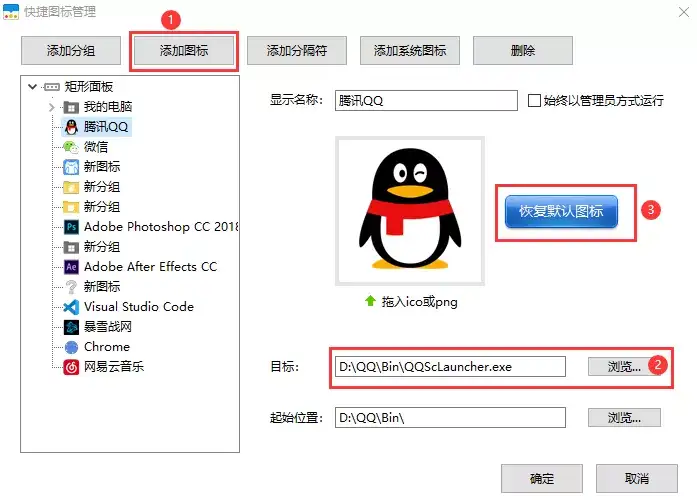Click the Photoshop Ps icon in tree
Screen dimensions: 697x503
click(71, 227)
